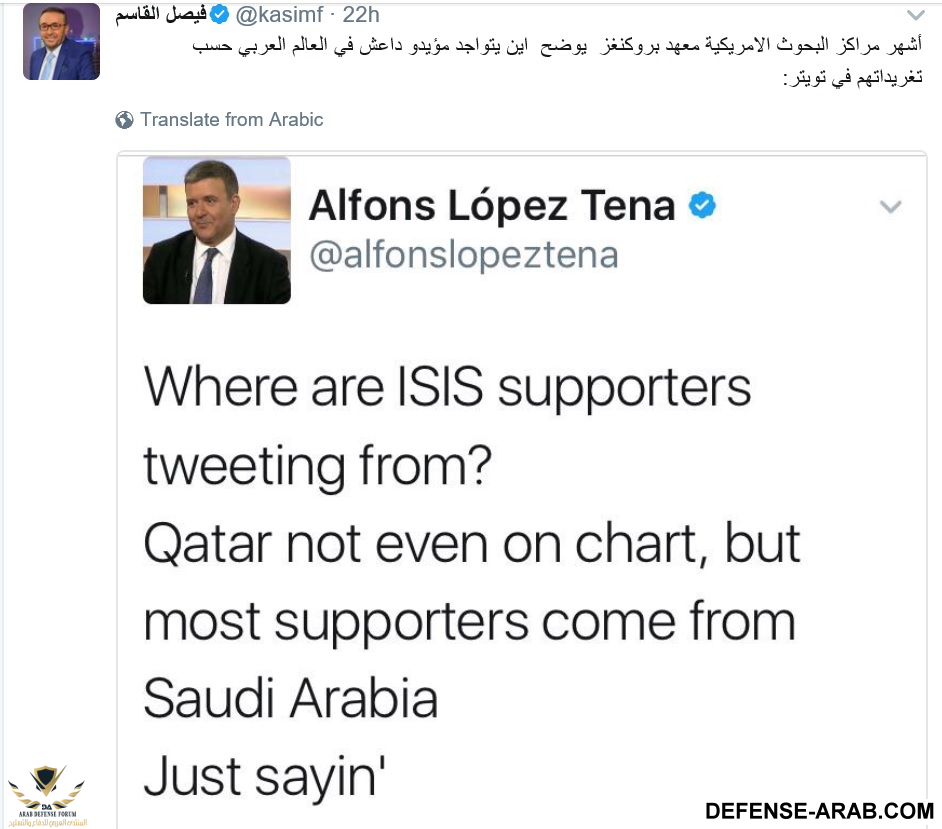
Task: Expand the outer tweet's chevron menu
Action: click(916, 16)
